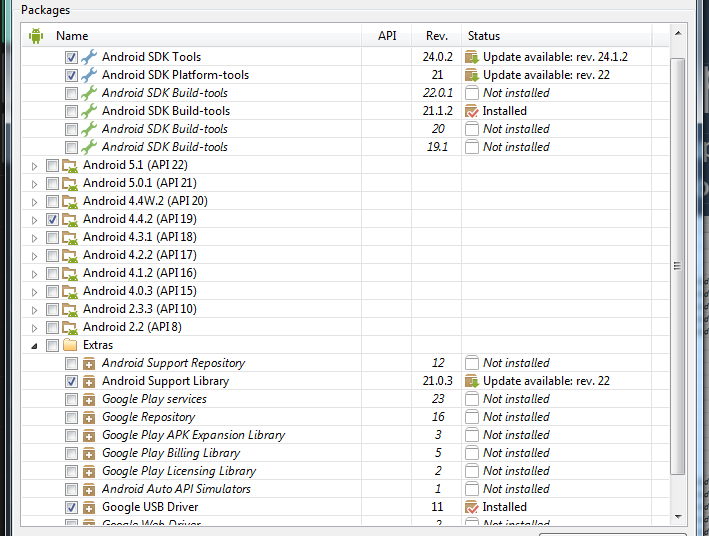Image resolution: width=709 pixels, height=536 pixels.
Task: Uncheck the Android SDK Tools checkbox
Action: click(71, 57)
